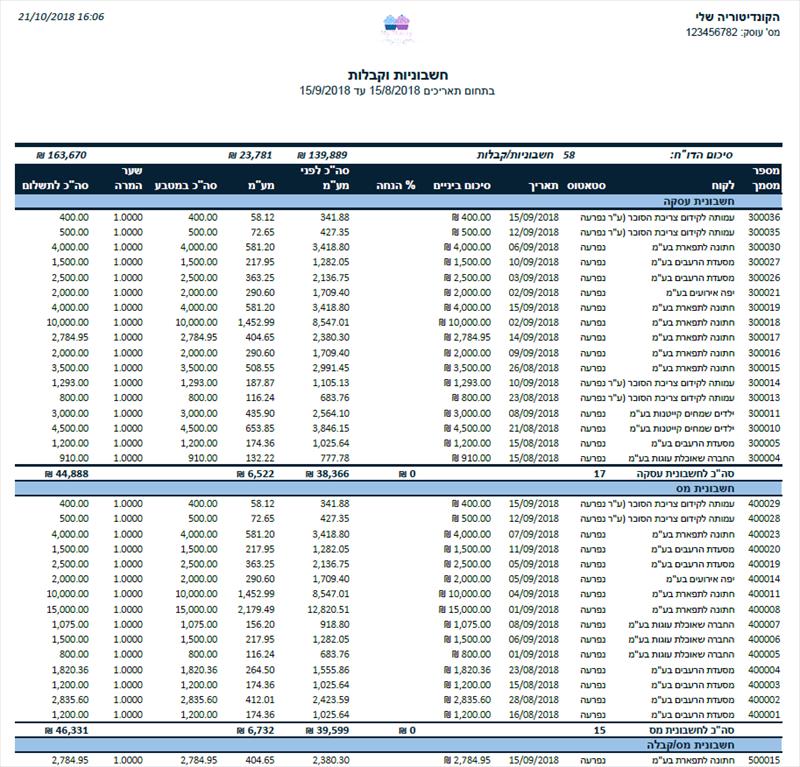This screenshot has height=767, width=800.
Task: Click document number 400029
Action: (764, 504)
